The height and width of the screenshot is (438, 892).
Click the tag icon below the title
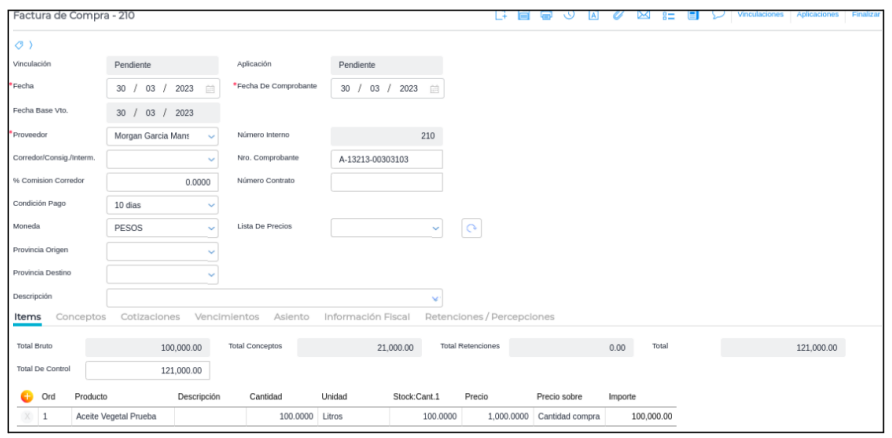pyautogui.click(x=19, y=45)
